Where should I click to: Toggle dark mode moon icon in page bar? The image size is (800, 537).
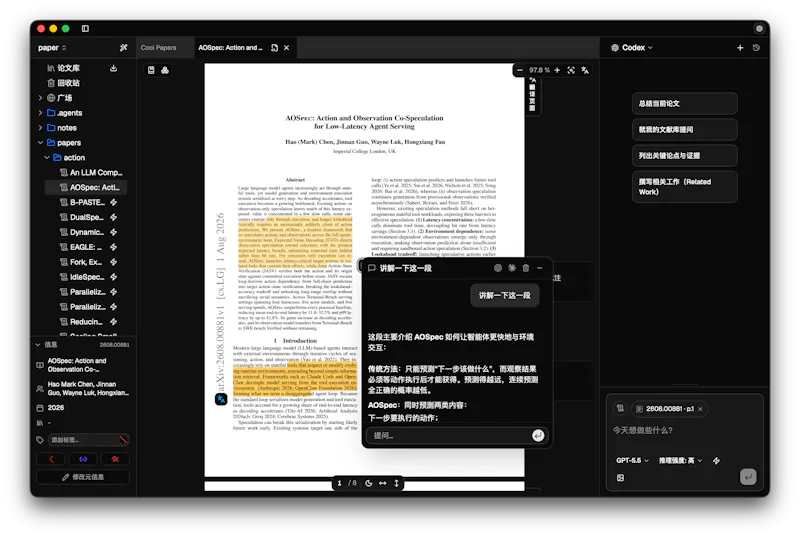tap(369, 483)
